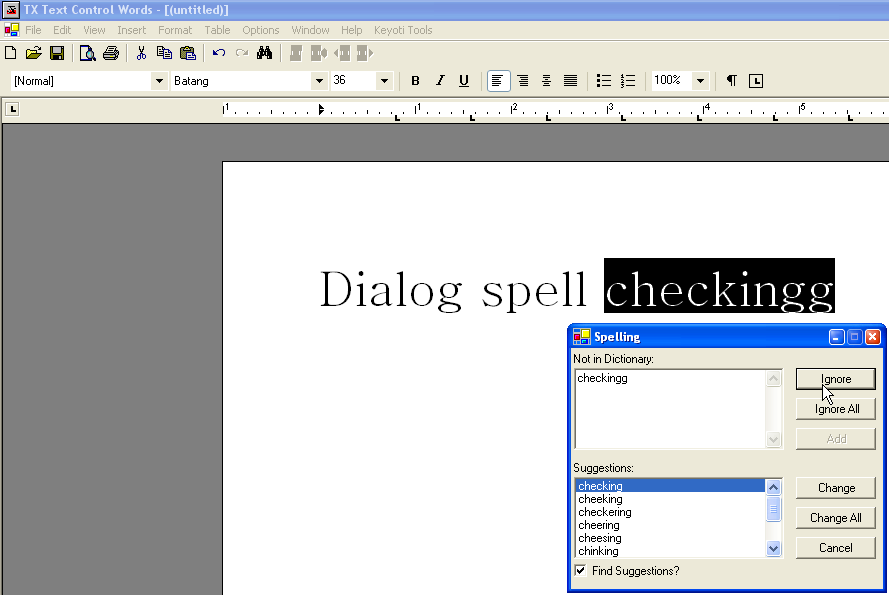Click the tab-stop icon beside the paragraph mark
This screenshot has height=595, width=889.
coord(756,81)
